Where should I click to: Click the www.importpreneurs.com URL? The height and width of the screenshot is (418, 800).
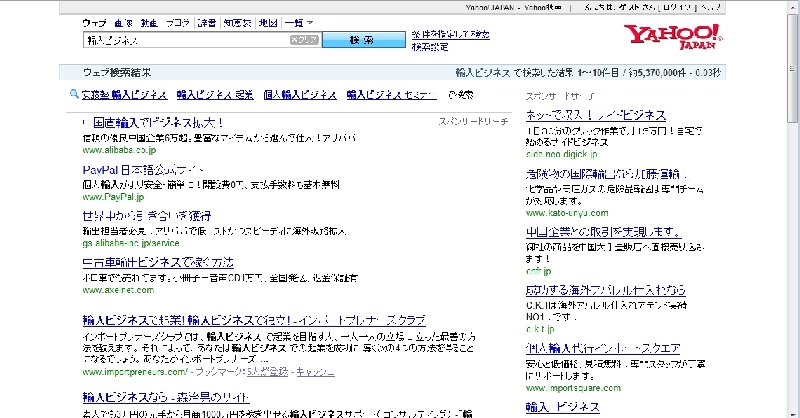pos(135,372)
